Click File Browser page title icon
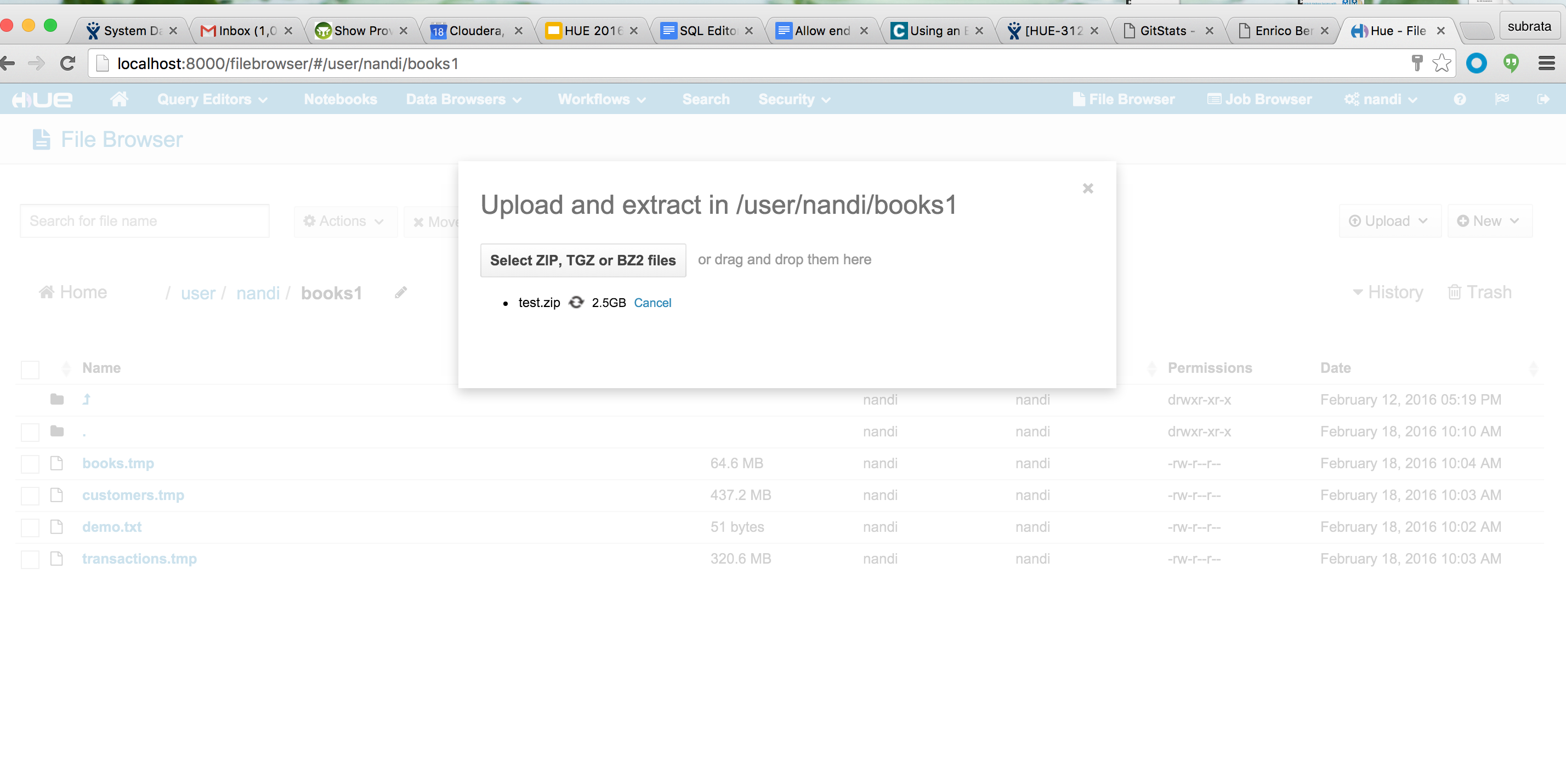The height and width of the screenshot is (784, 1566). (x=41, y=139)
